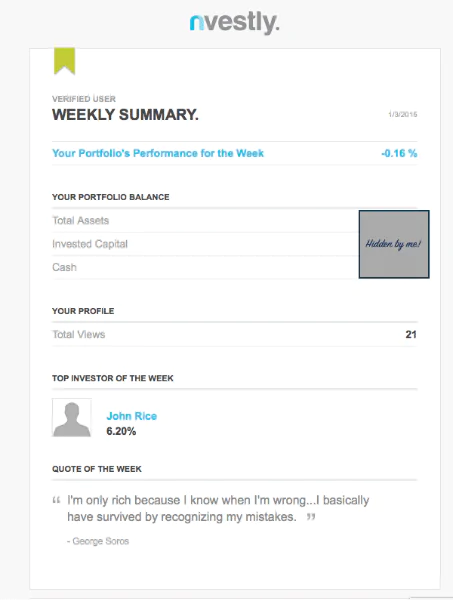
Task: Click the Total Views count 21
Action: [411, 334]
